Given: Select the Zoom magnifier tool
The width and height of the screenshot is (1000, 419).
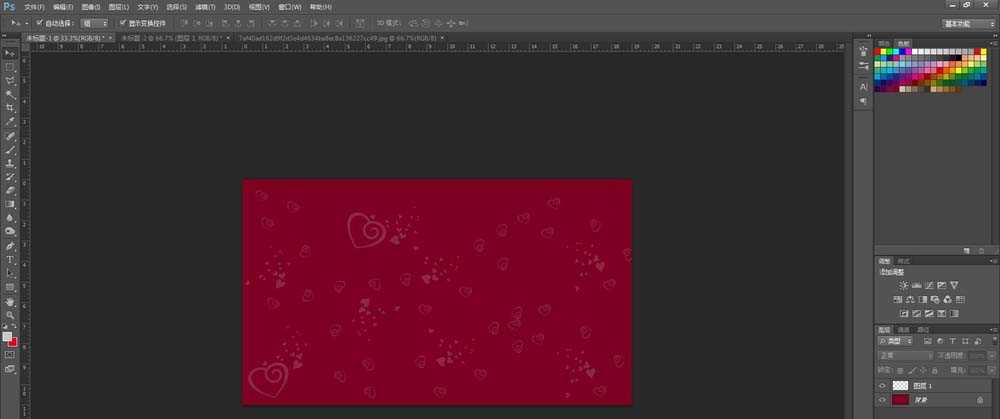Looking at the screenshot, I should (10, 314).
